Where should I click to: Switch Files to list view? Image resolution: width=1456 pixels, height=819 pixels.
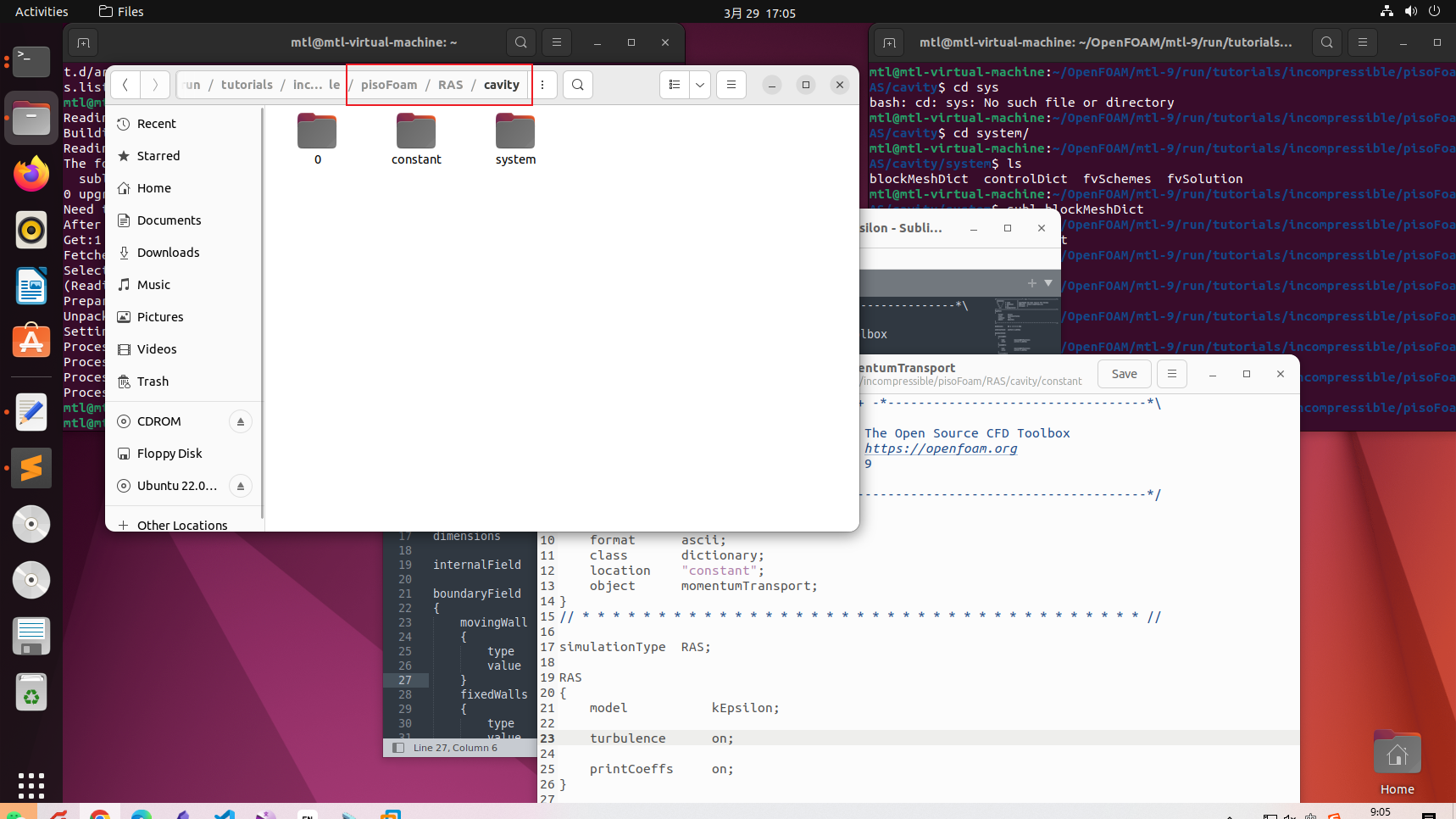[x=675, y=85]
